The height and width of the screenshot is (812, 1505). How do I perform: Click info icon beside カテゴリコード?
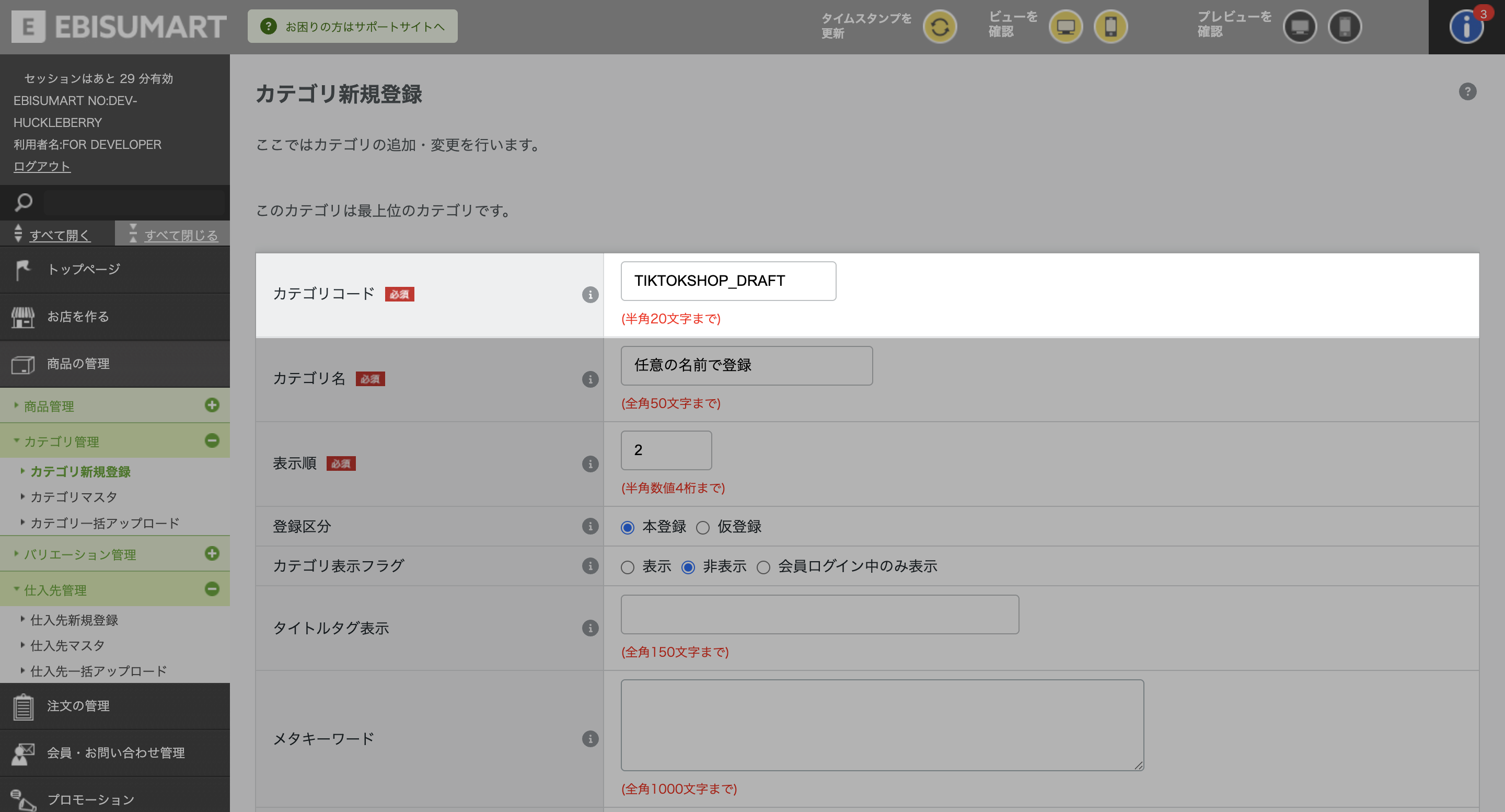[590, 294]
